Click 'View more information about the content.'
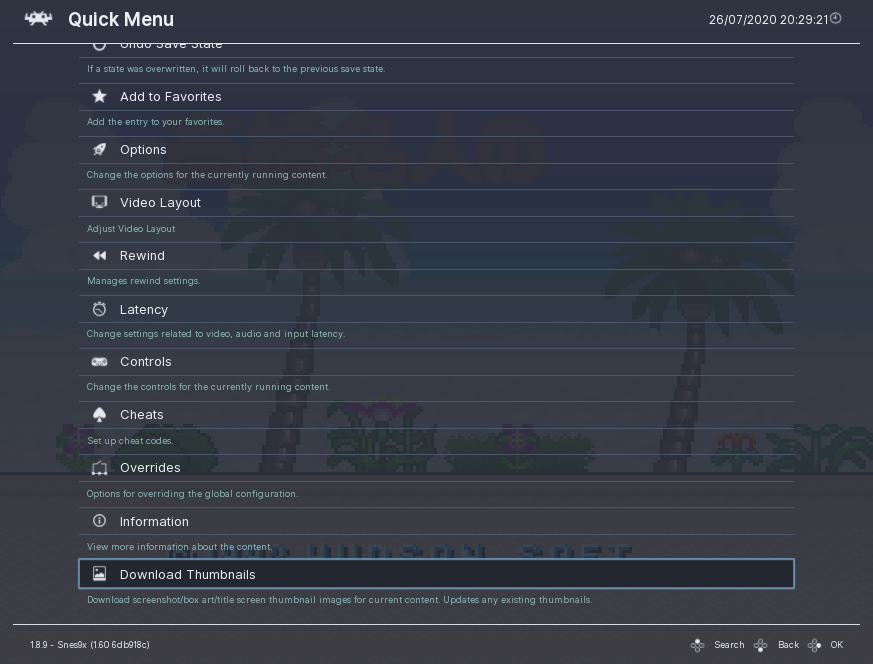The width and height of the screenshot is (873, 664). [179, 547]
